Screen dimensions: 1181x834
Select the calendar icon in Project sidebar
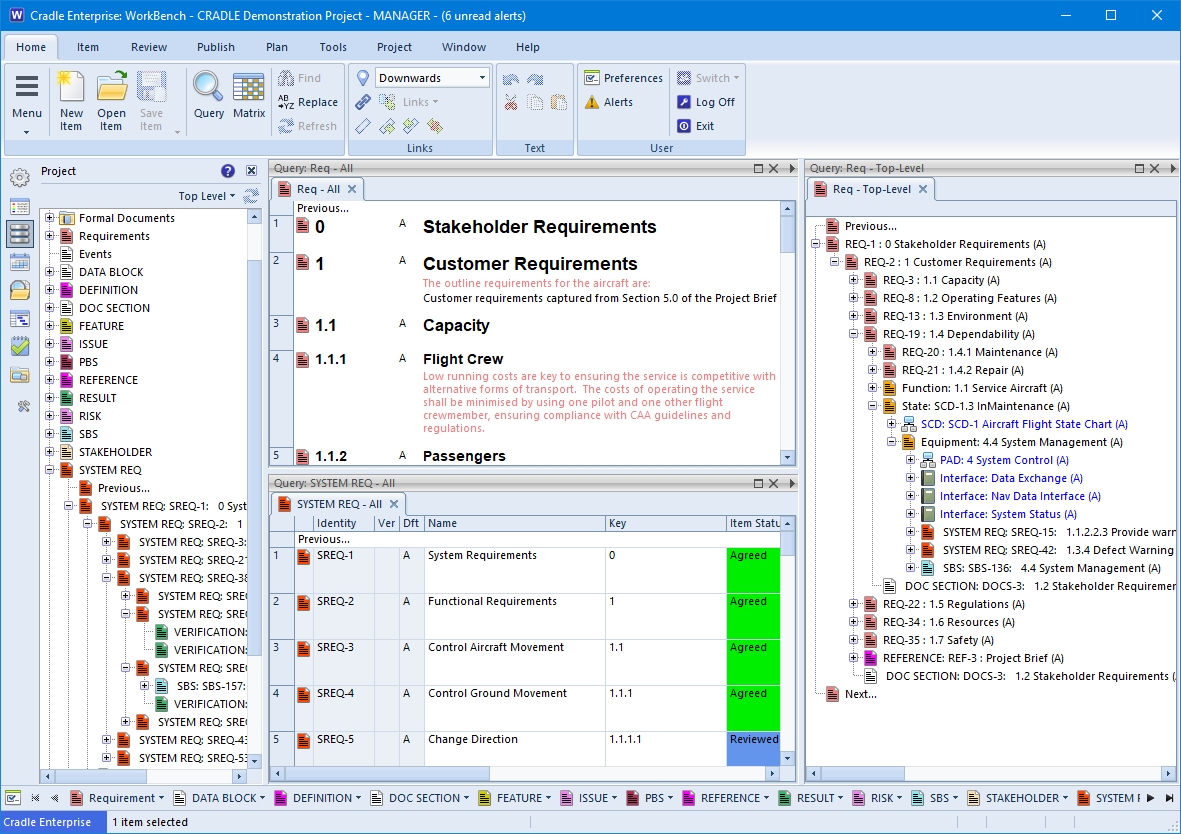click(x=20, y=262)
